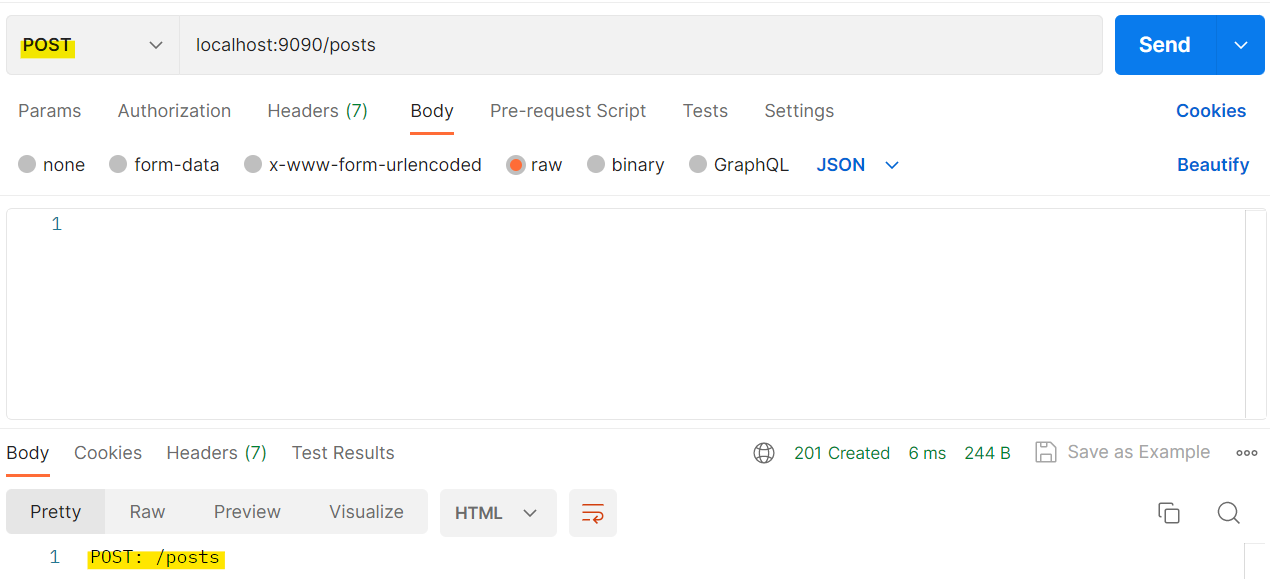Select the raw body type

(x=517, y=165)
